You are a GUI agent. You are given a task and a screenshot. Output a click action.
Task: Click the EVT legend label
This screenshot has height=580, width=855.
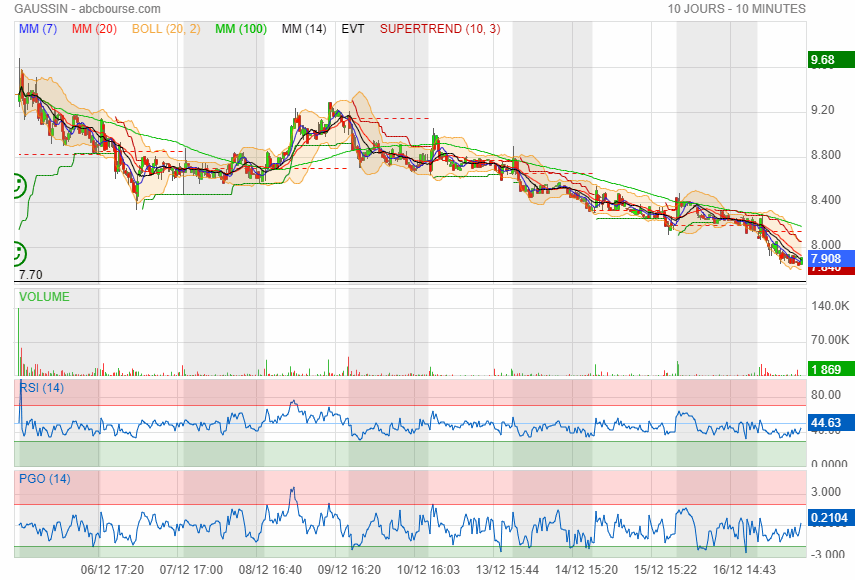point(353,29)
